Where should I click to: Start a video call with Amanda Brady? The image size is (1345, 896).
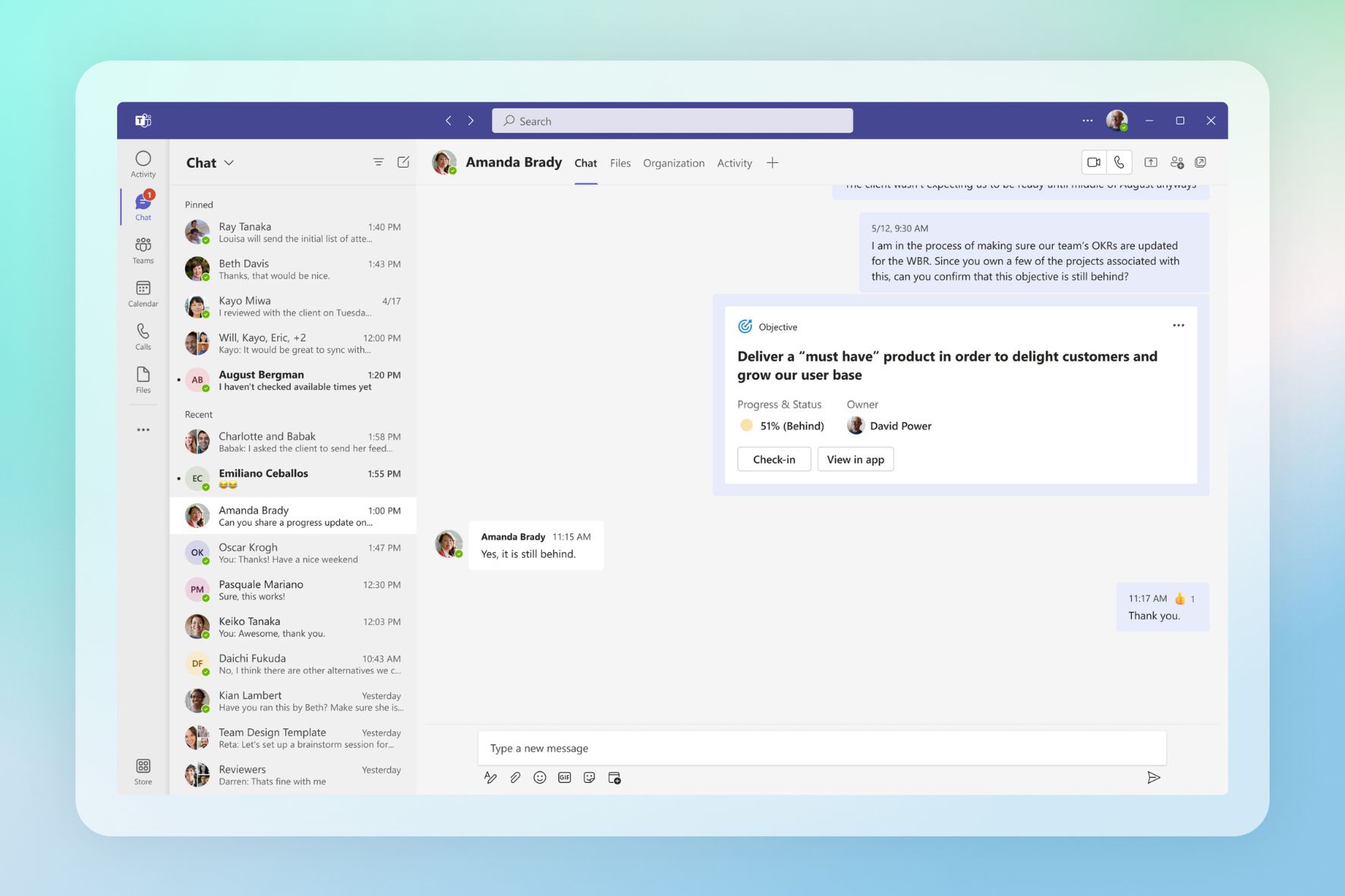[x=1093, y=162]
